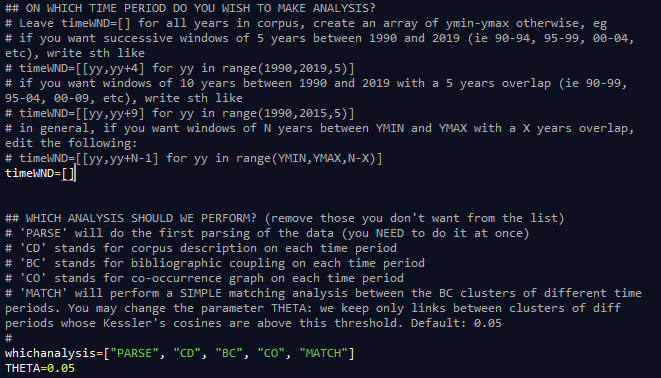The image size is (661, 378).
Task: Click the heading about TIME PERIOD analysis
Action: pyautogui.click(x=190, y=8)
